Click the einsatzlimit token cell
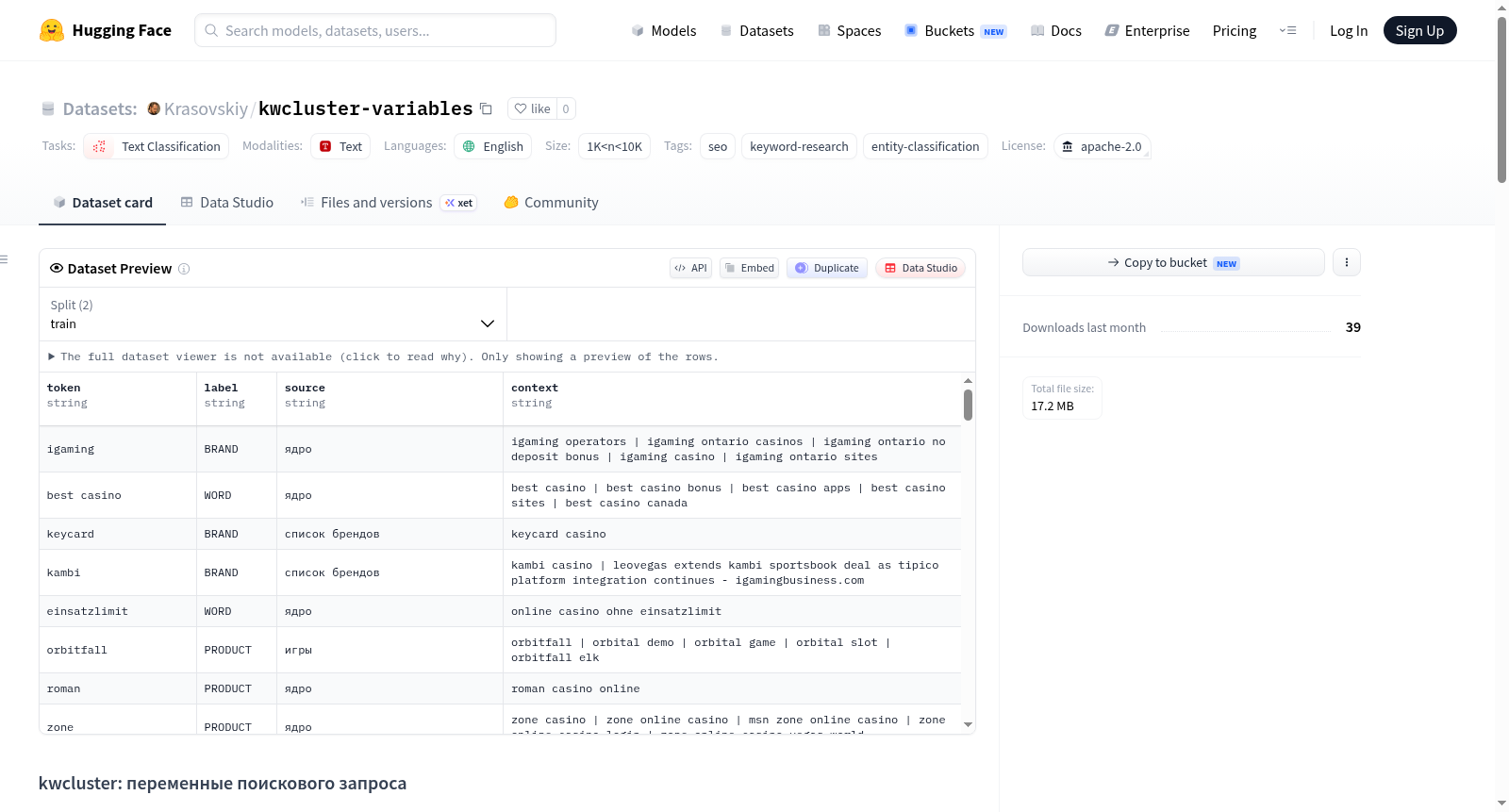Image resolution: width=1509 pixels, height=812 pixels. 118,612
